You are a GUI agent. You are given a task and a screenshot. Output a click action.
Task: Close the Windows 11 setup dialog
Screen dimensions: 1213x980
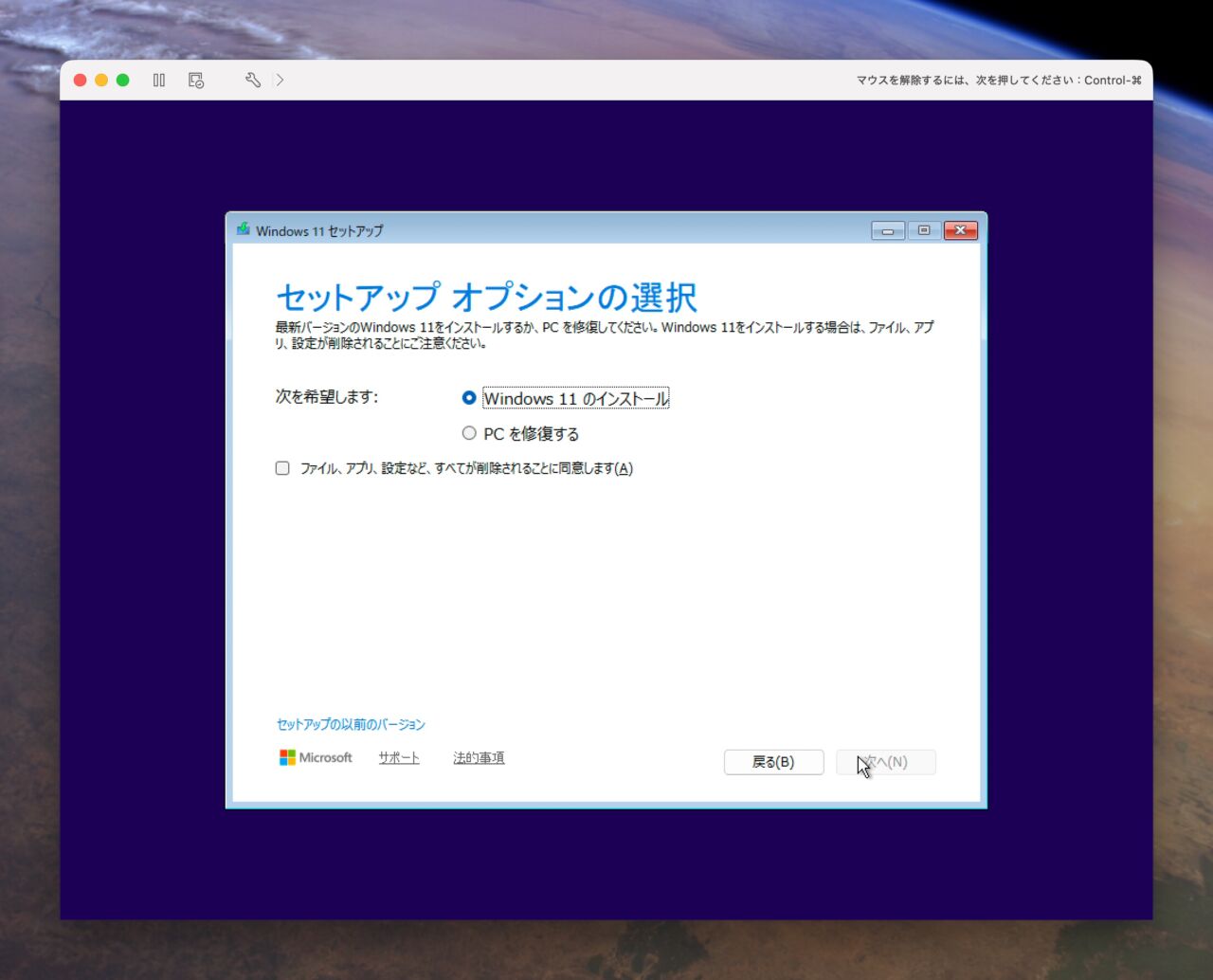click(x=960, y=230)
